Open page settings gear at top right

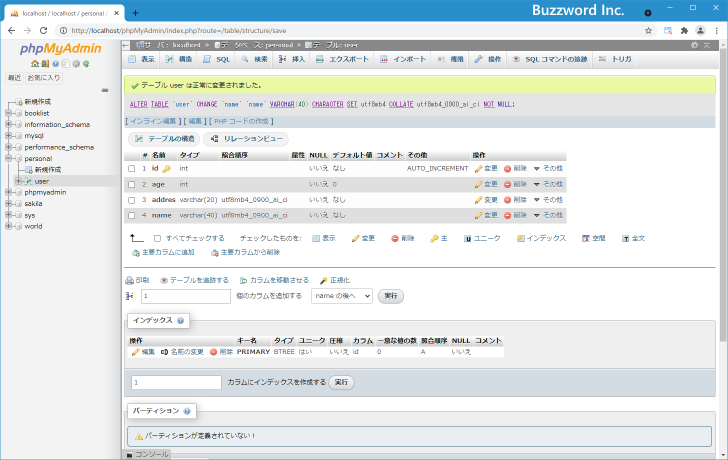pyautogui.click(x=695, y=45)
